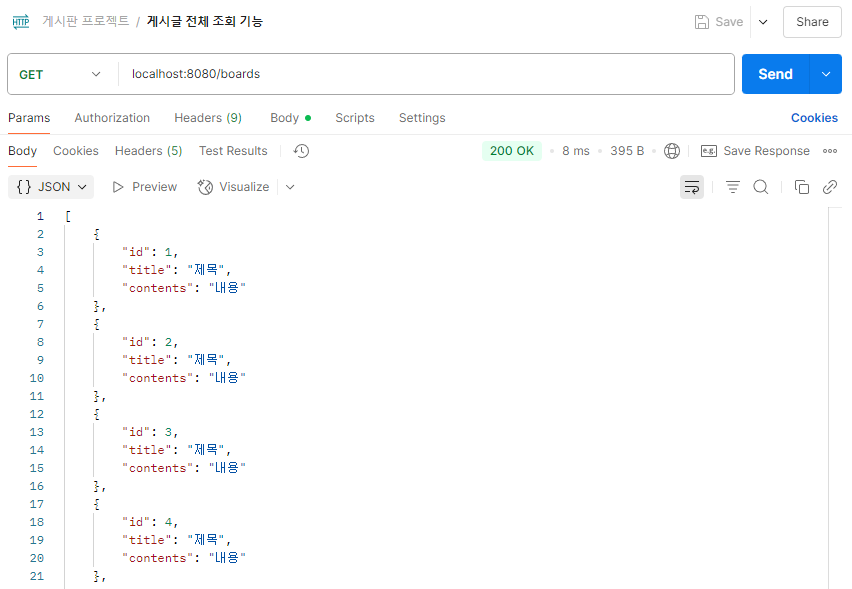
Task: Open the response Cookies tab
Action: pyautogui.click(x=76, y=151)
